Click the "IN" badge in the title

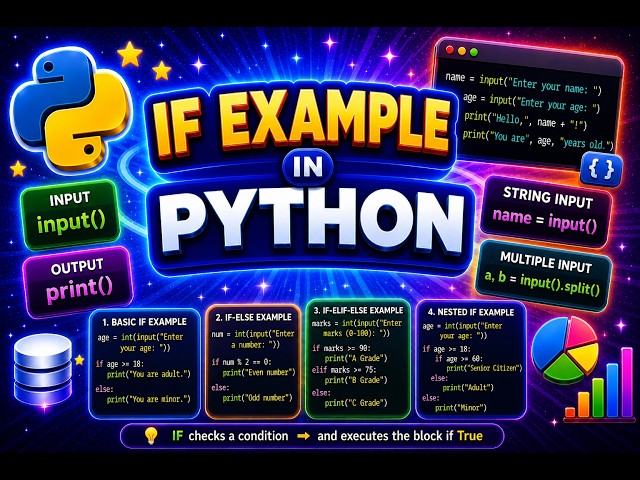[x=308, y=167]
